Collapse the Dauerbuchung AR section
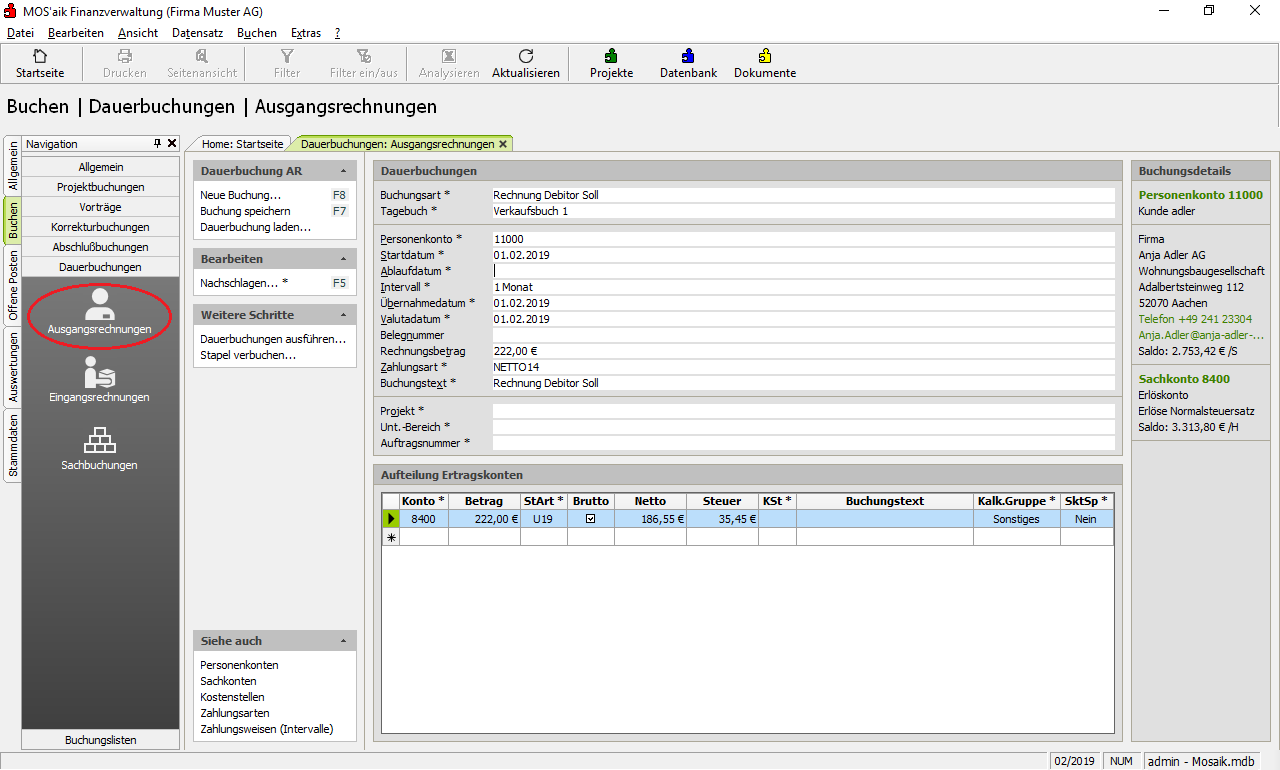 (343, 171)
